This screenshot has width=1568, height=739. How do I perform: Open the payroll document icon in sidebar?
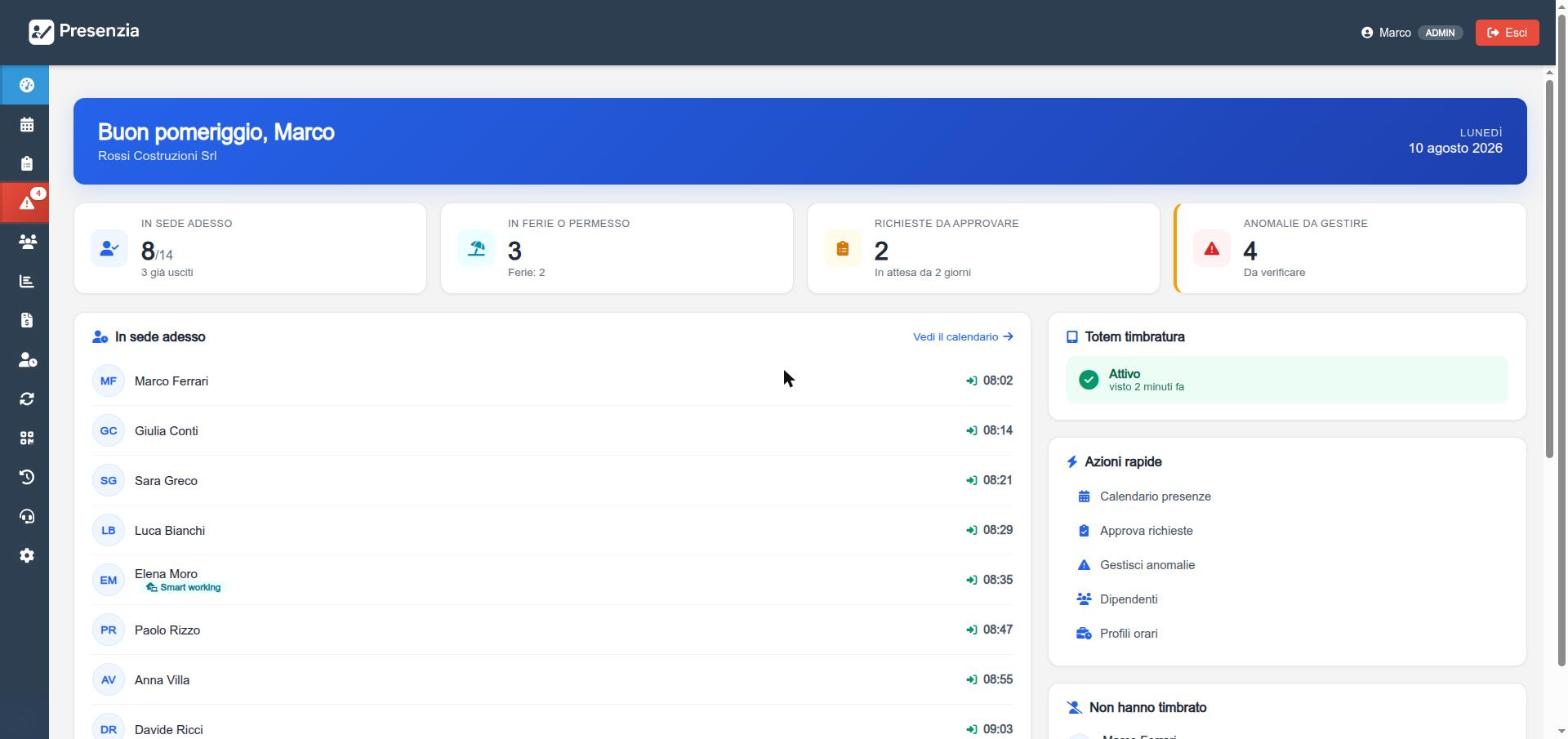pos(26,320)
